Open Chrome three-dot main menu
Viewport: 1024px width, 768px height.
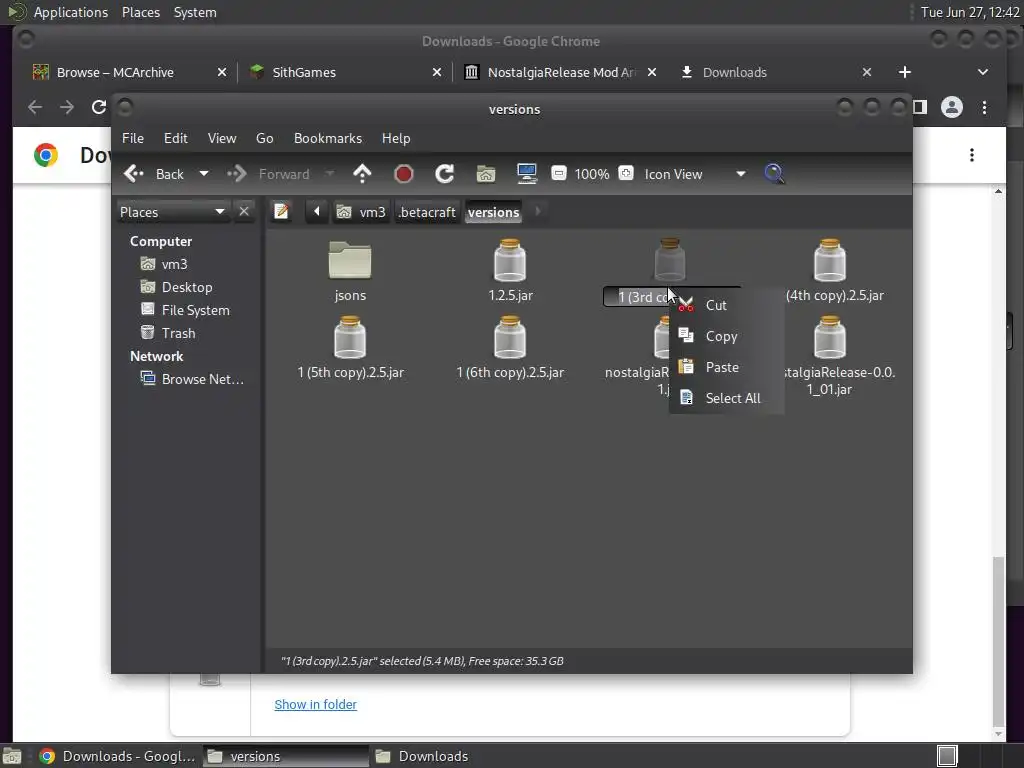click(x=984, y=107)
